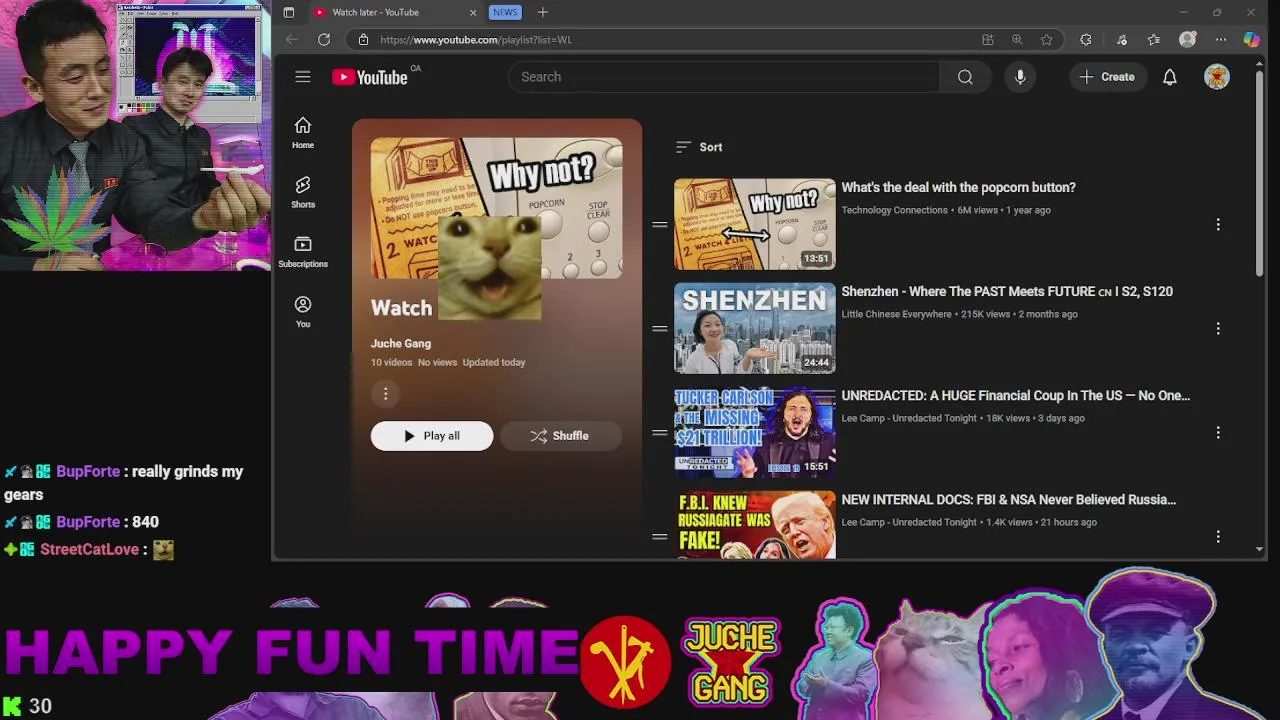This screenshot has height=720, width=1280.
Task: Open Shorts from the sidebar
Action: [303, 192]
